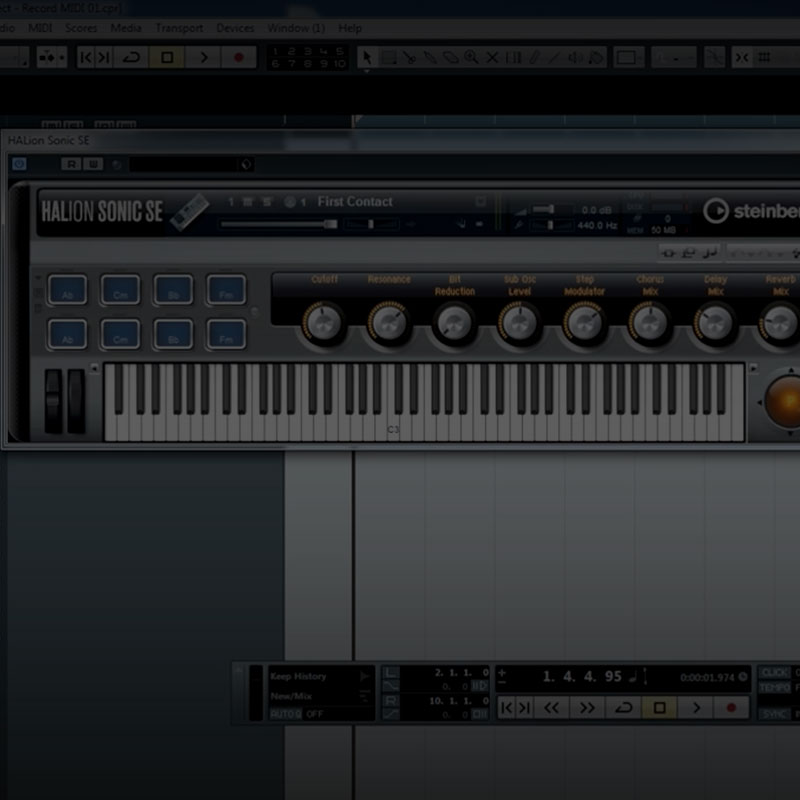This screenshot has height=800, width=800.
Task: Click the Chorus Mix knob
Action: click(x=649, y=323)
